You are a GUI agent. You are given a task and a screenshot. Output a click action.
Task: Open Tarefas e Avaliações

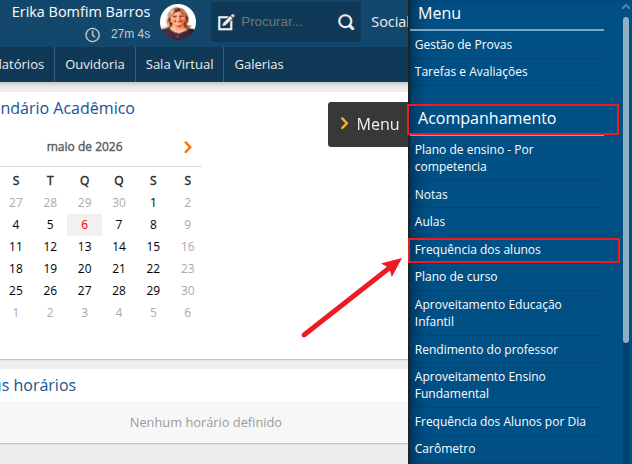[471, 72]
